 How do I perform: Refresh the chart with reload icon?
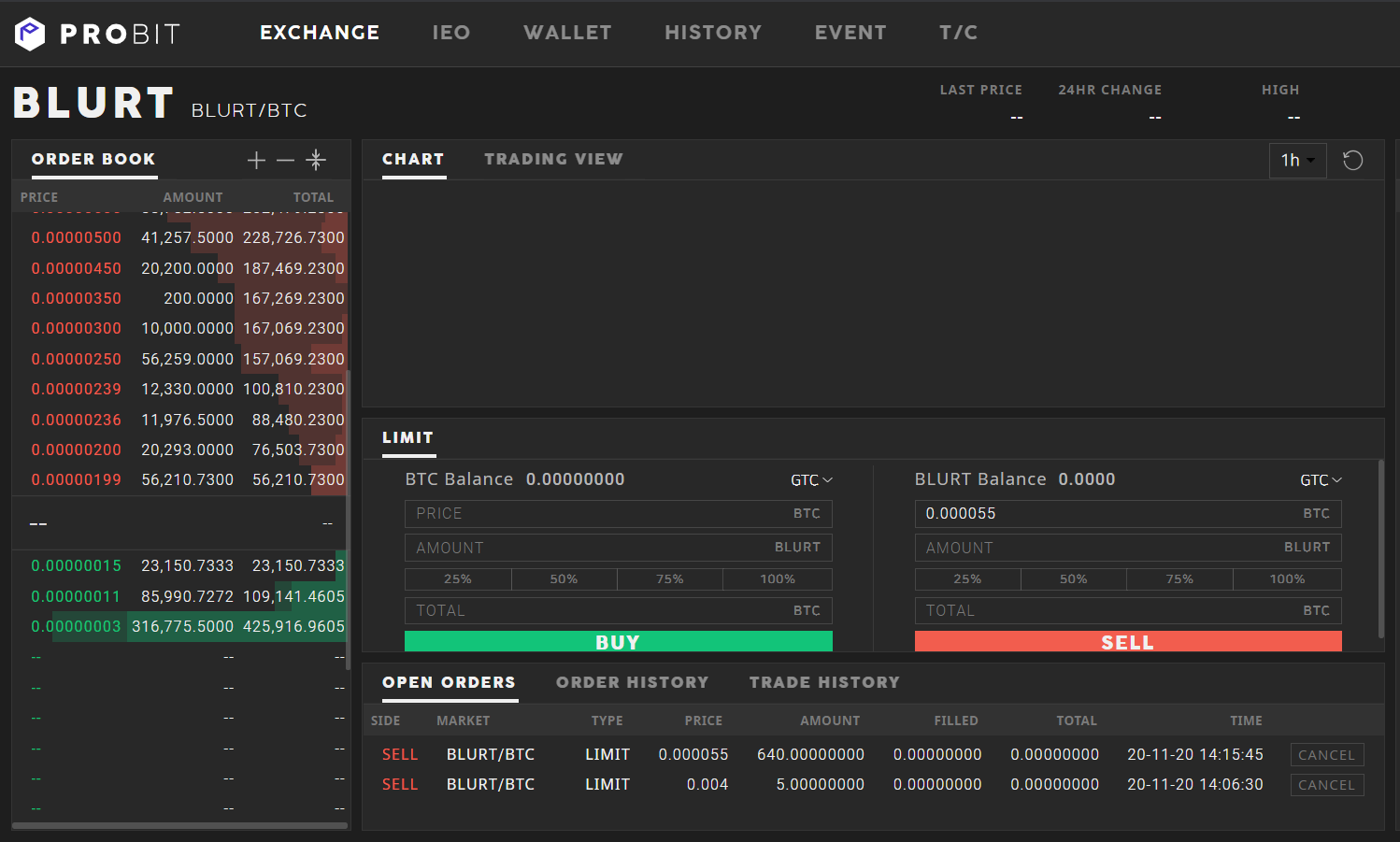pos(1352,161)
